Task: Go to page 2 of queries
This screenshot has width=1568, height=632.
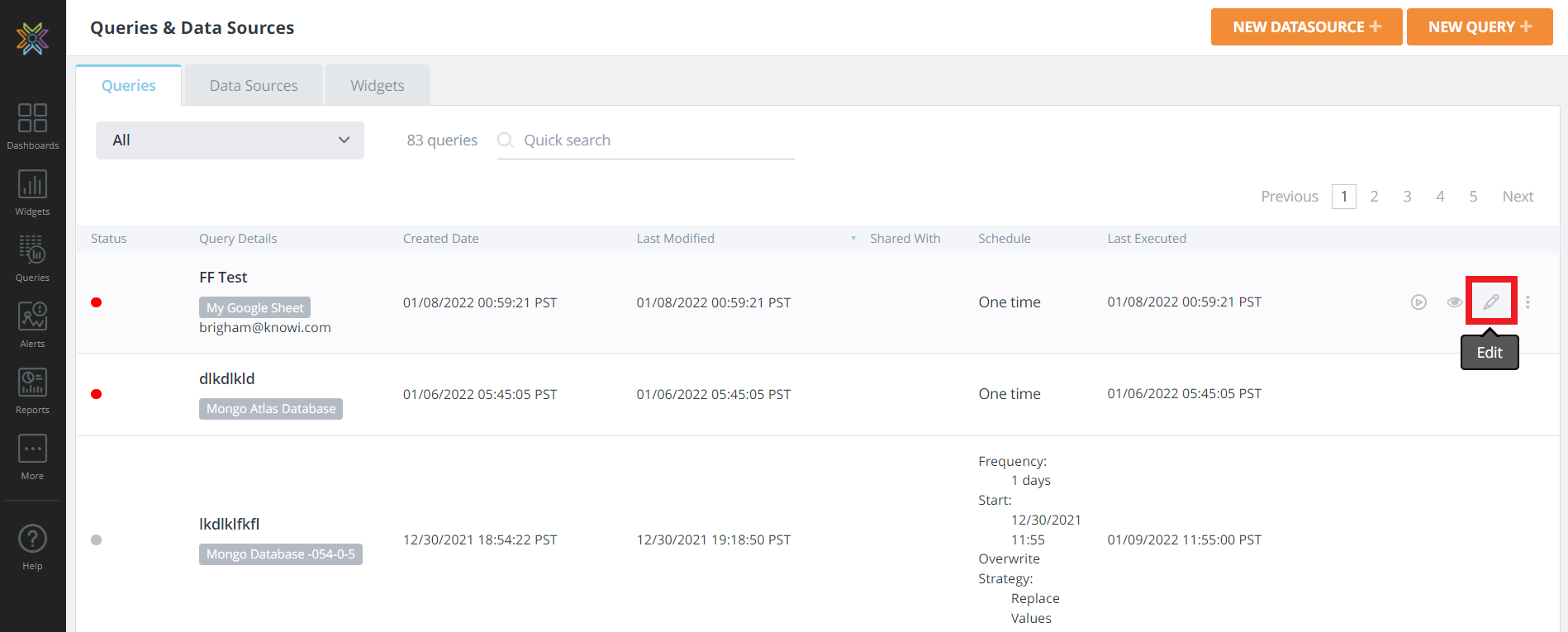Action: point(1374,197)
